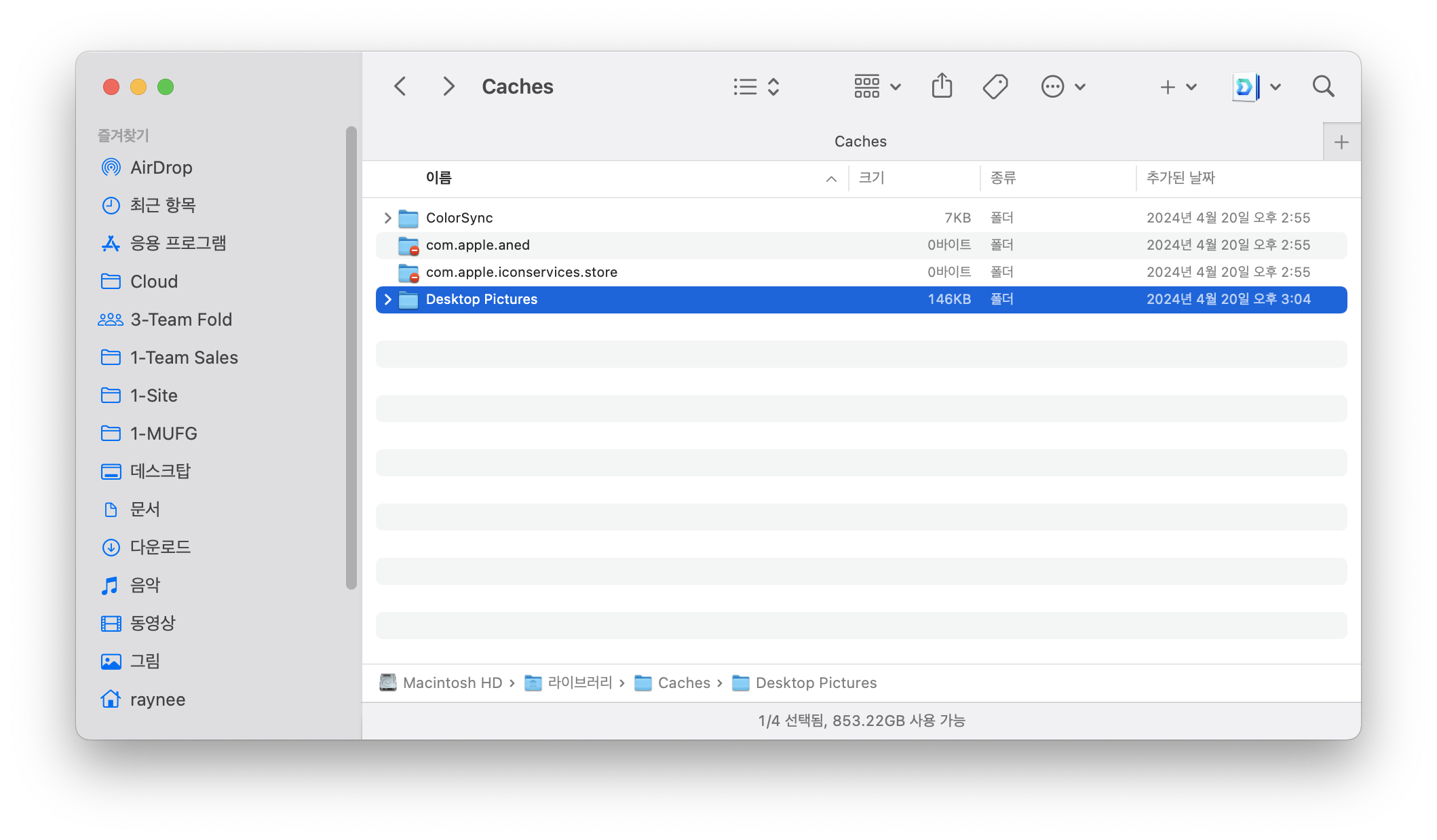Expand the ColorSync folder disclosure arrow
This screenshot has width=1437, height=840.
pos(387,218)
